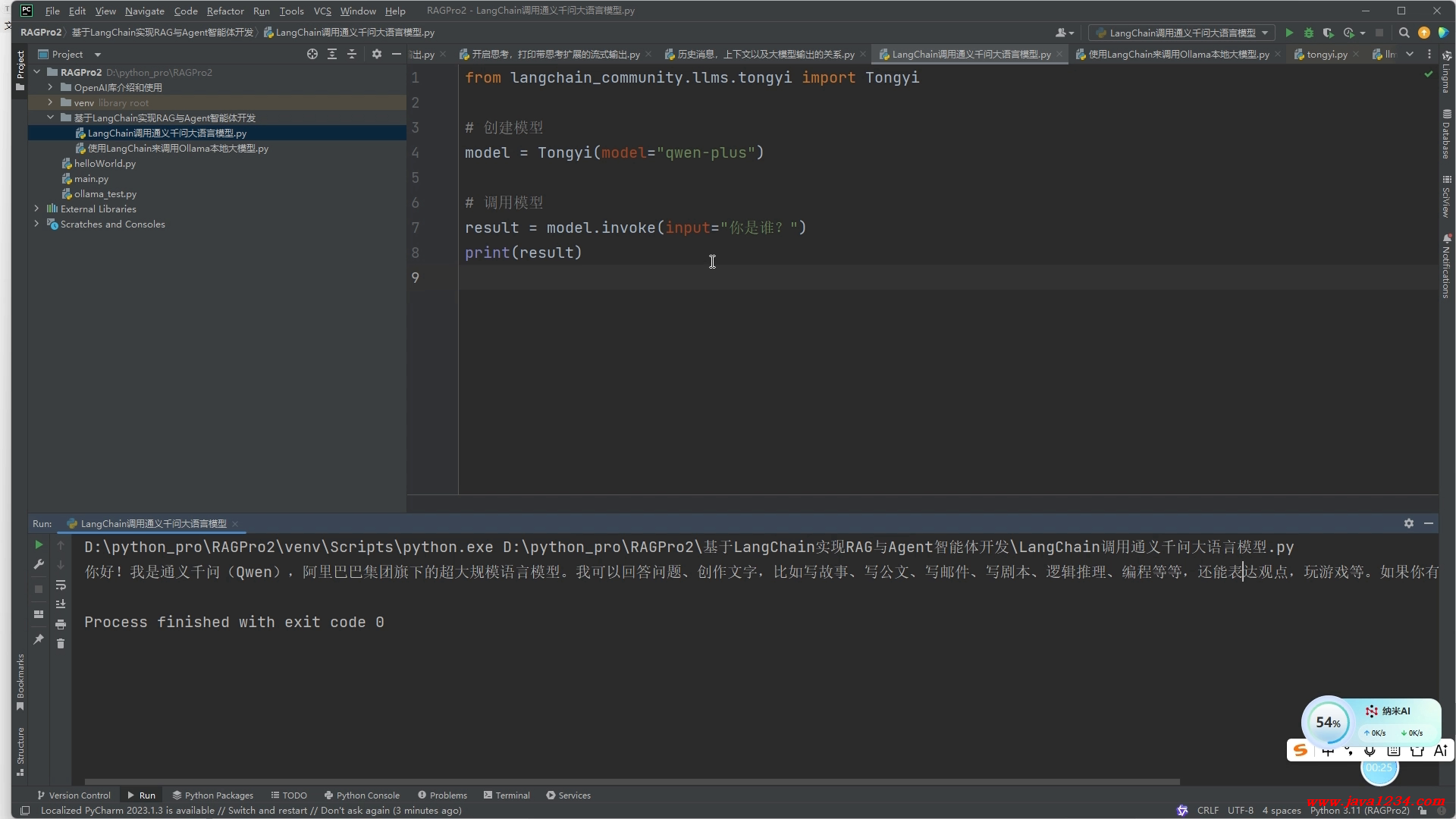This screenshot has width=1456, height=819.
Task: Toggle pin tab in Run panel
Action: [39, 639]
